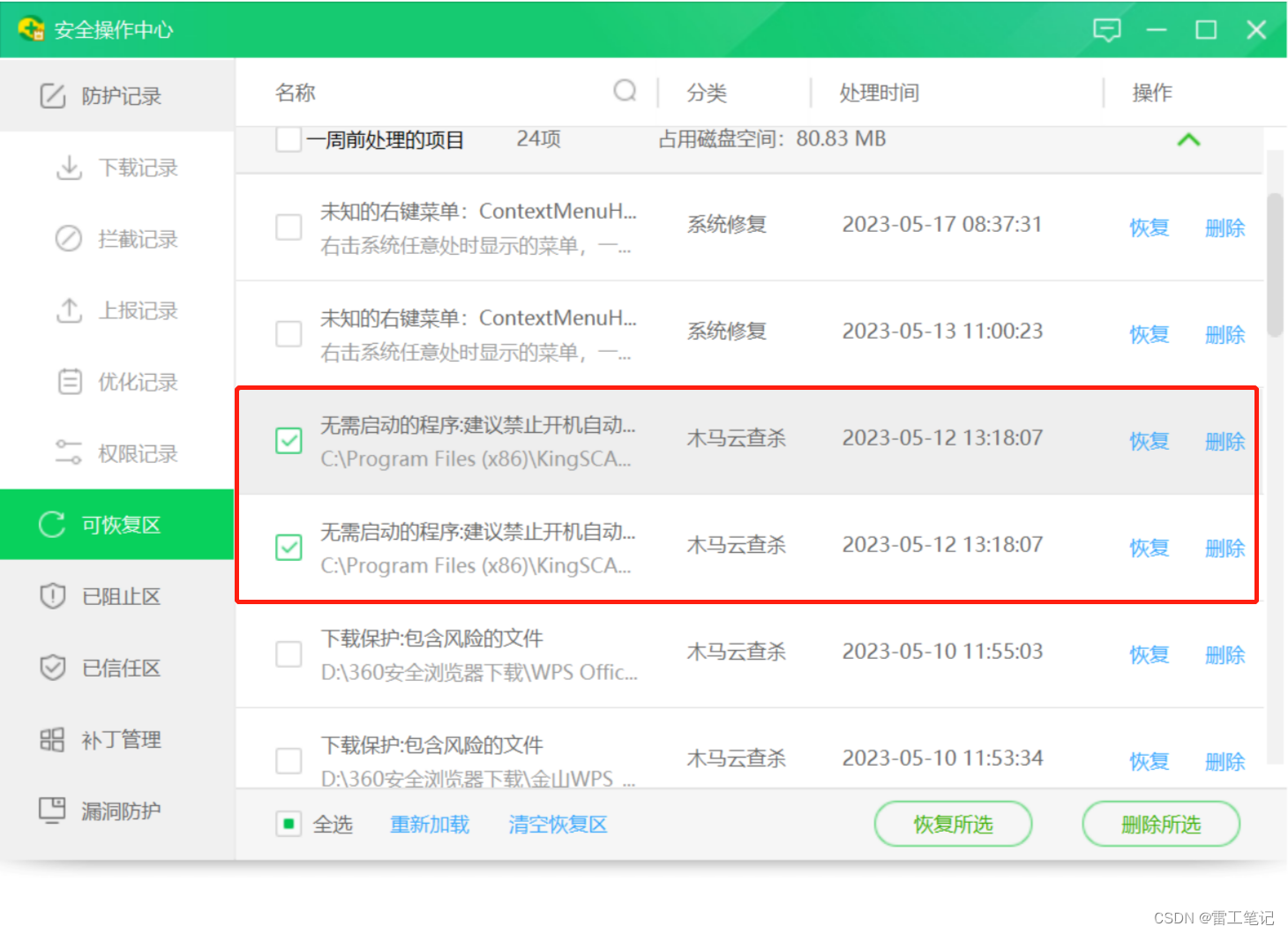Check the ContextMenuH item dated 2023-05-13
The width and height of the screenshot is (1288, 934).
[288, 333]
